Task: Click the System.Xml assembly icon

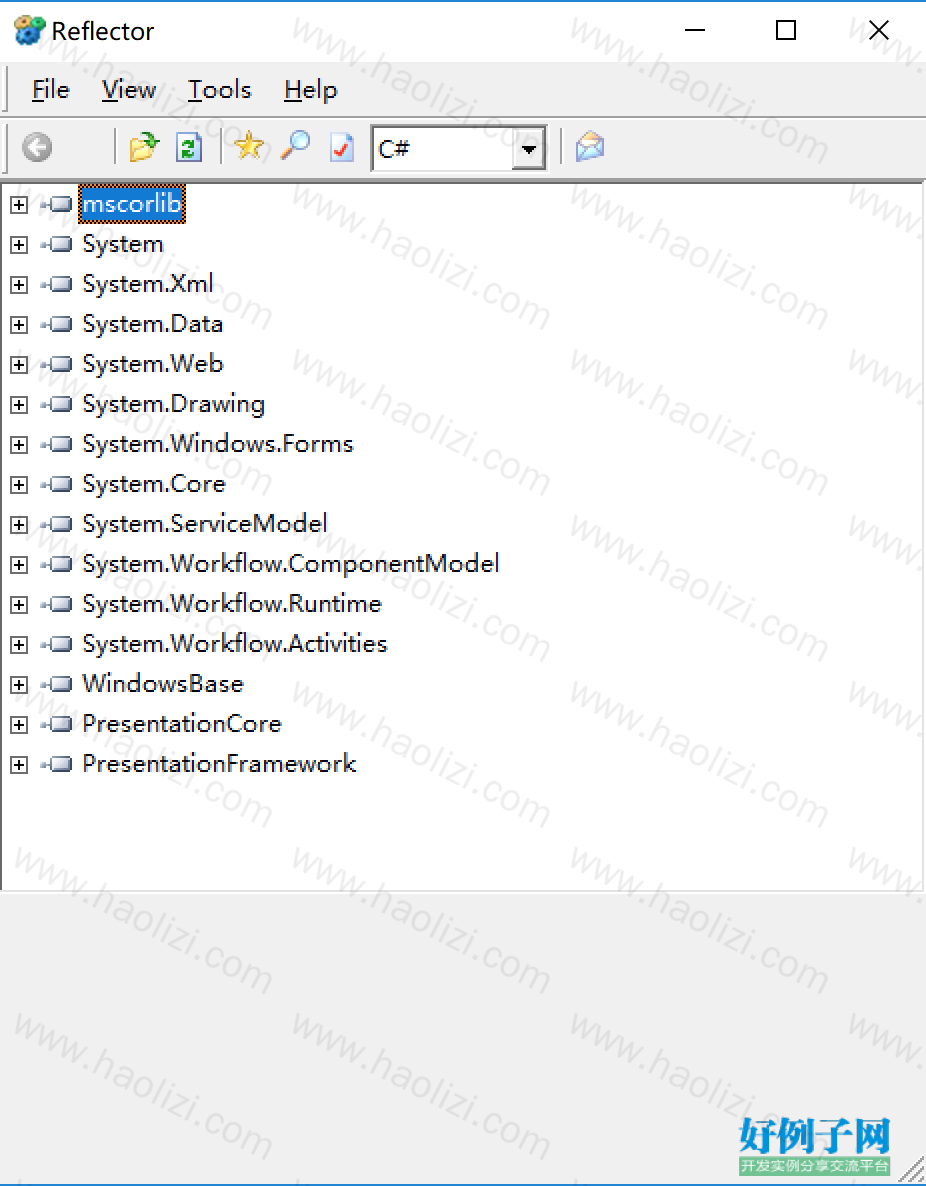Action: 57,284
